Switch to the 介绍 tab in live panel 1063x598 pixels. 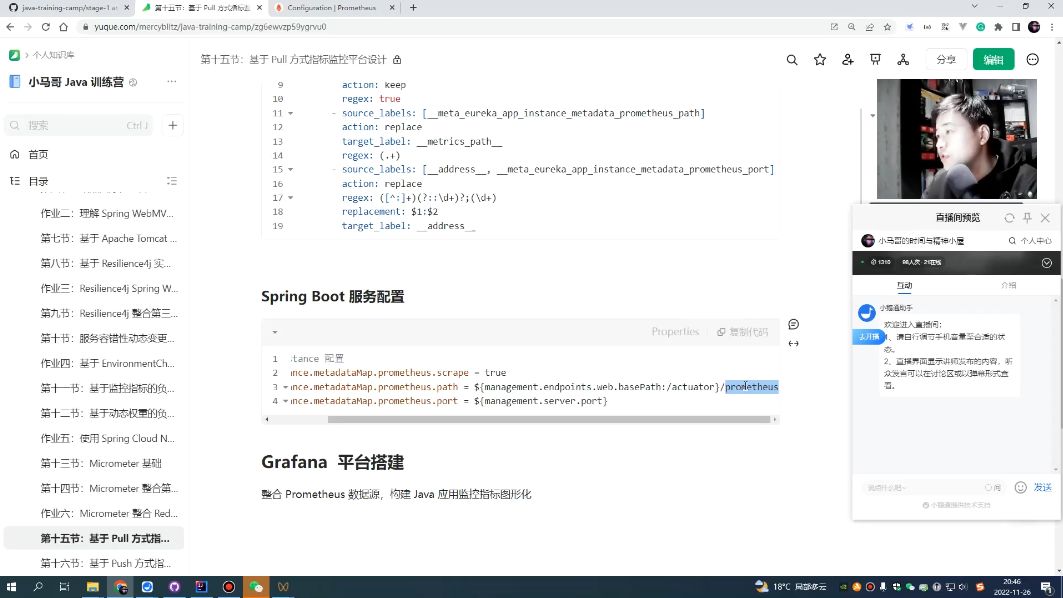pyautogui.click(x=1008, y=285)
